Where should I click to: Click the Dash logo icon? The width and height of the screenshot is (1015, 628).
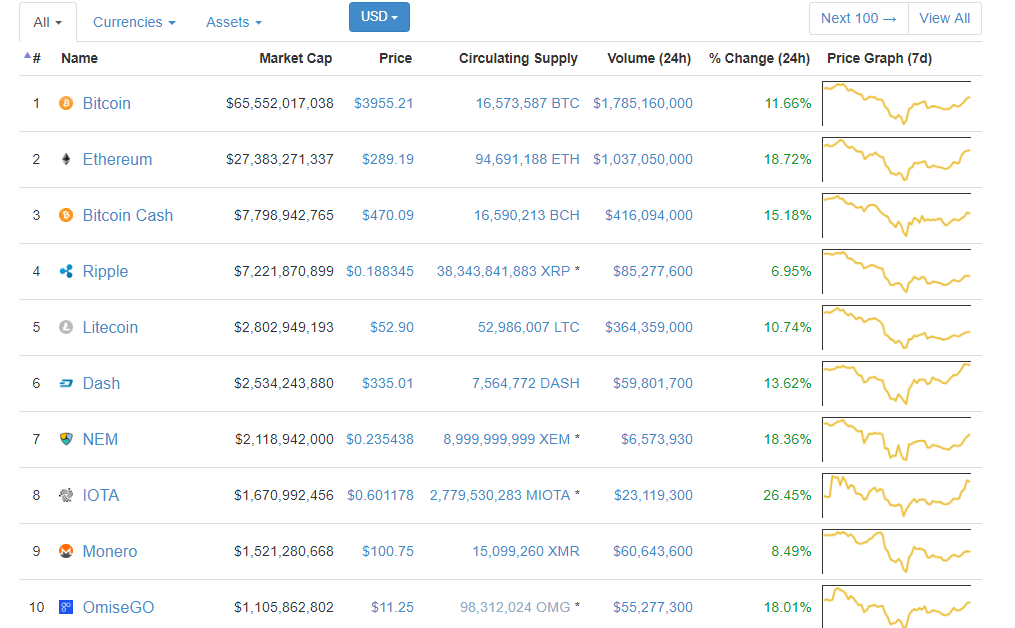pyautogui.click(x=66, y=383)
